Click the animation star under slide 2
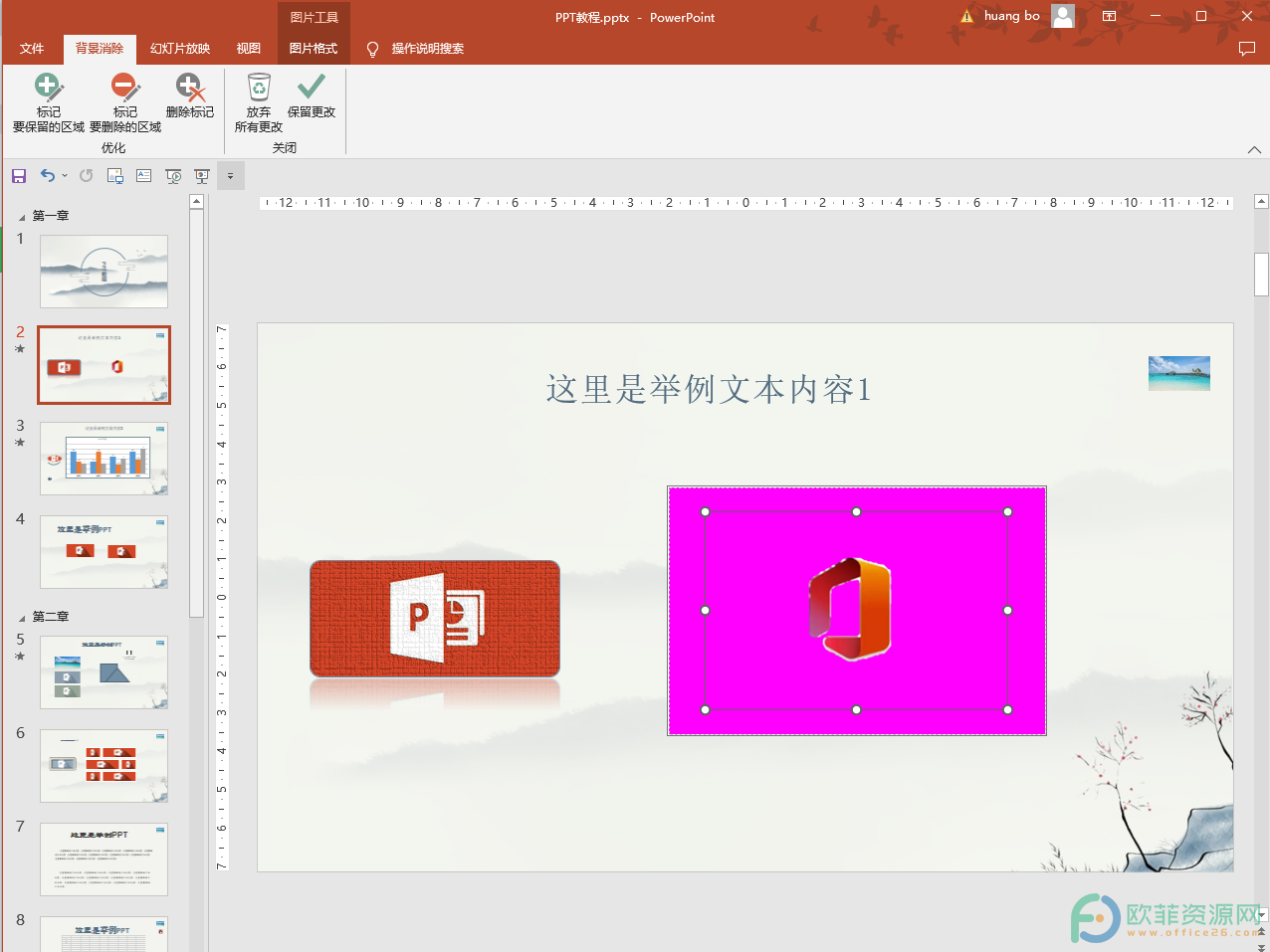1270x952 pixels. pyautogui.click(x=20, y=349)
